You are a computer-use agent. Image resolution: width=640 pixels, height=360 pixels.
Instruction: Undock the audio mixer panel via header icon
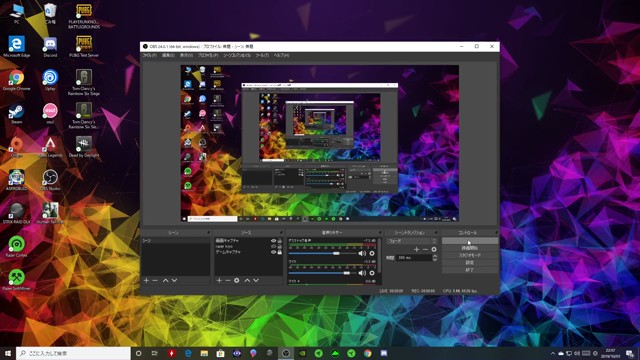[380, 233]
